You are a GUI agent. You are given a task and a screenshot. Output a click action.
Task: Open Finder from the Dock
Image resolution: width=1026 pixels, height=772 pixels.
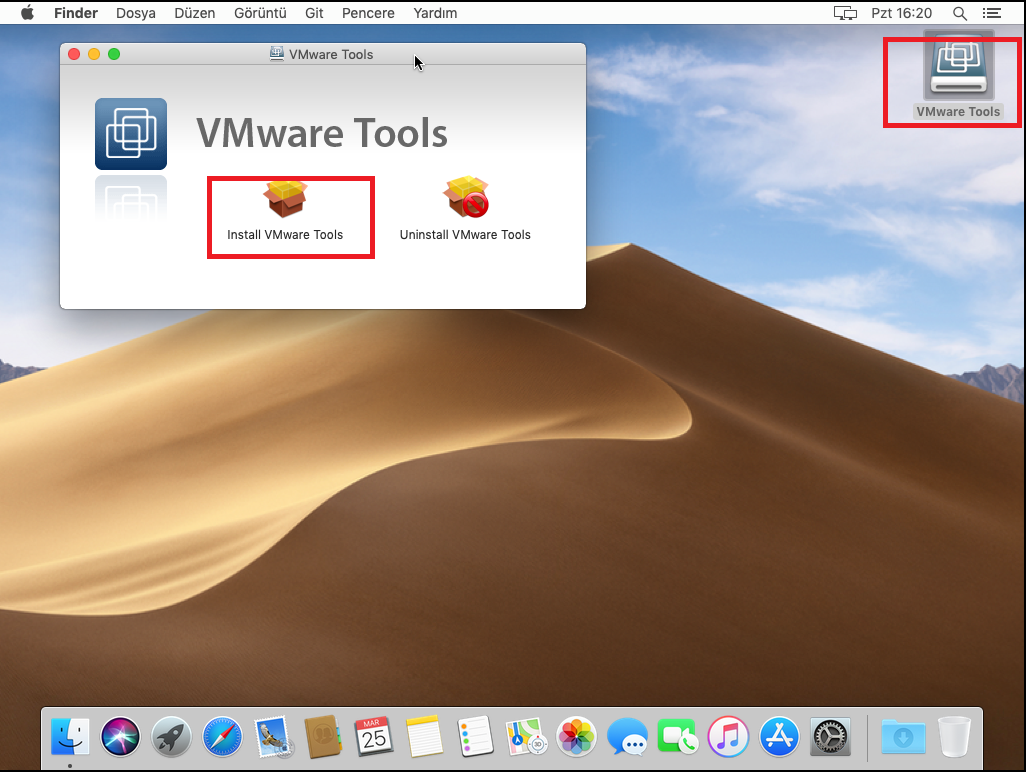pos(70,737)
